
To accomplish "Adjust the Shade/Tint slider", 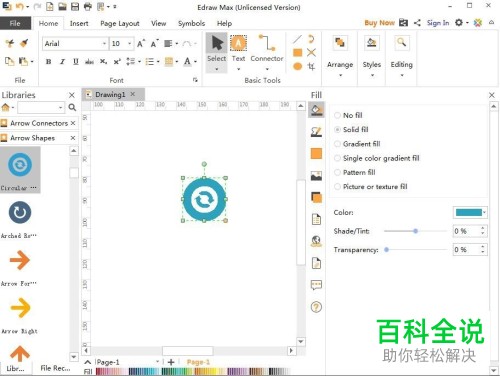I will click(415, 231).
